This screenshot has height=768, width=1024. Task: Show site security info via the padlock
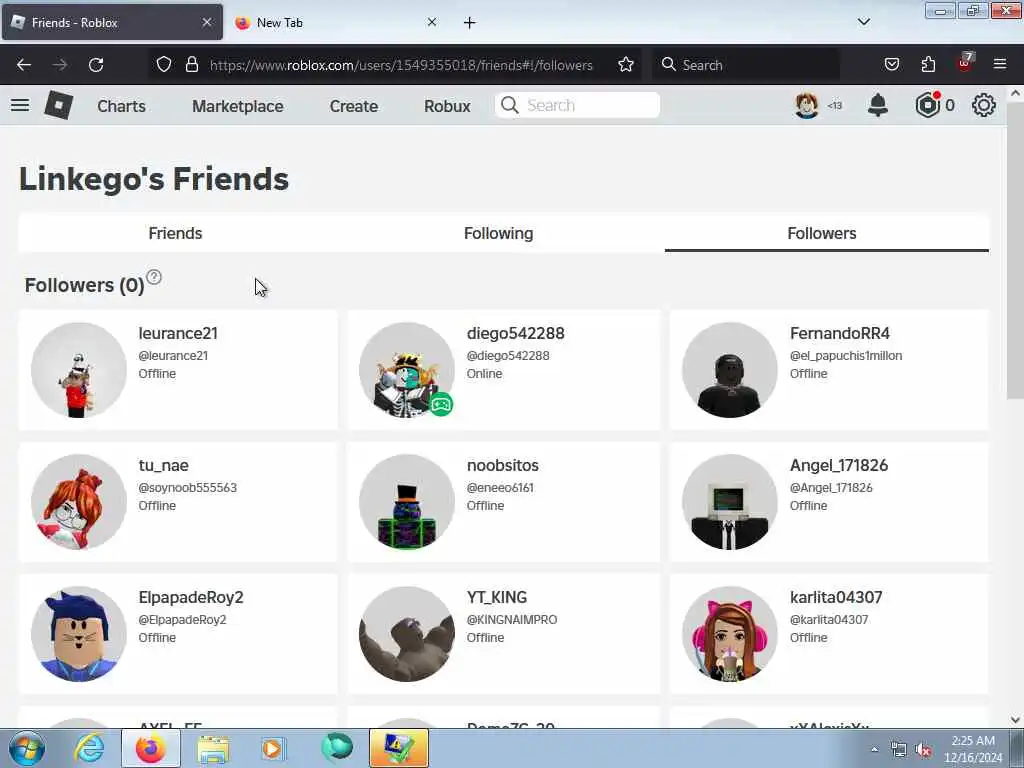[191, 65]
